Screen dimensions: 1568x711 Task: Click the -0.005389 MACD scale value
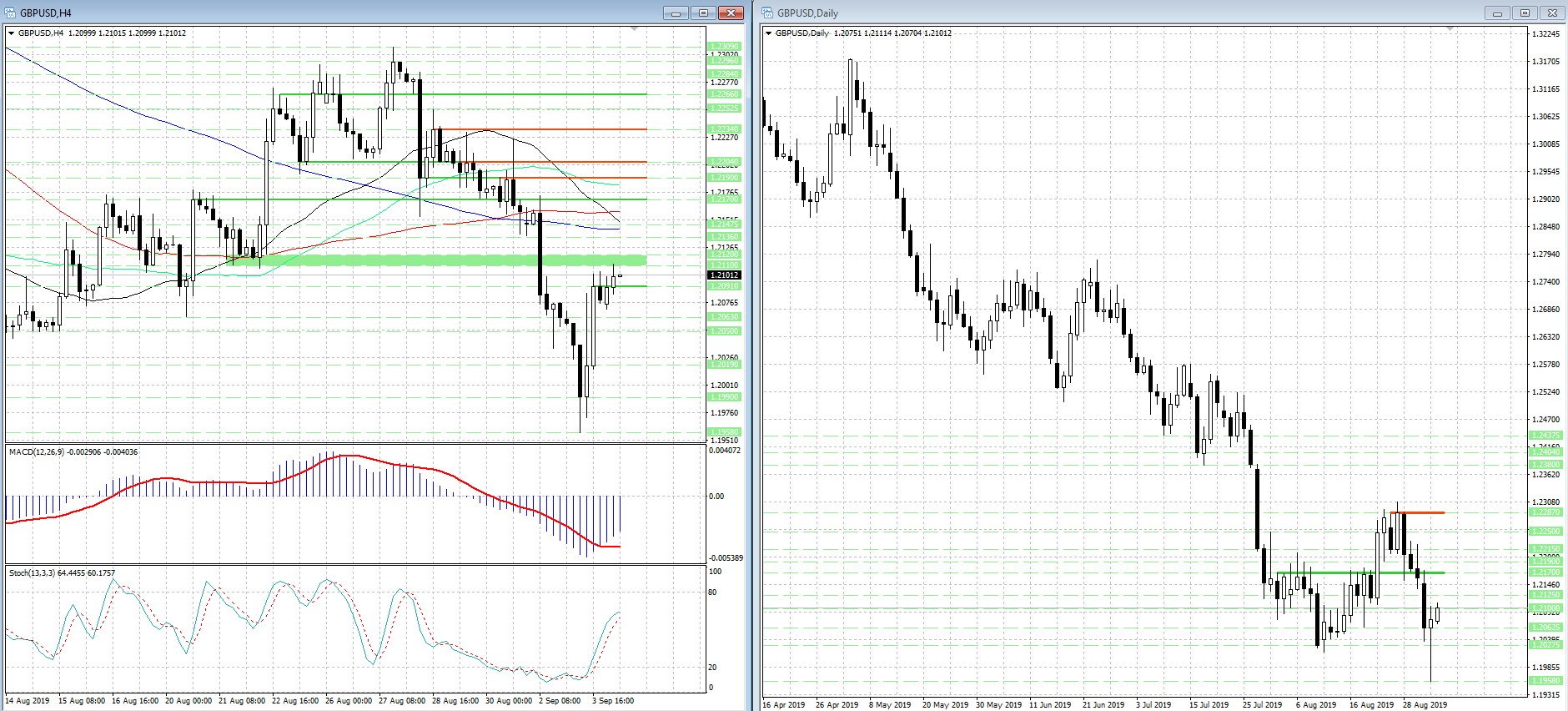pos(726,558)
